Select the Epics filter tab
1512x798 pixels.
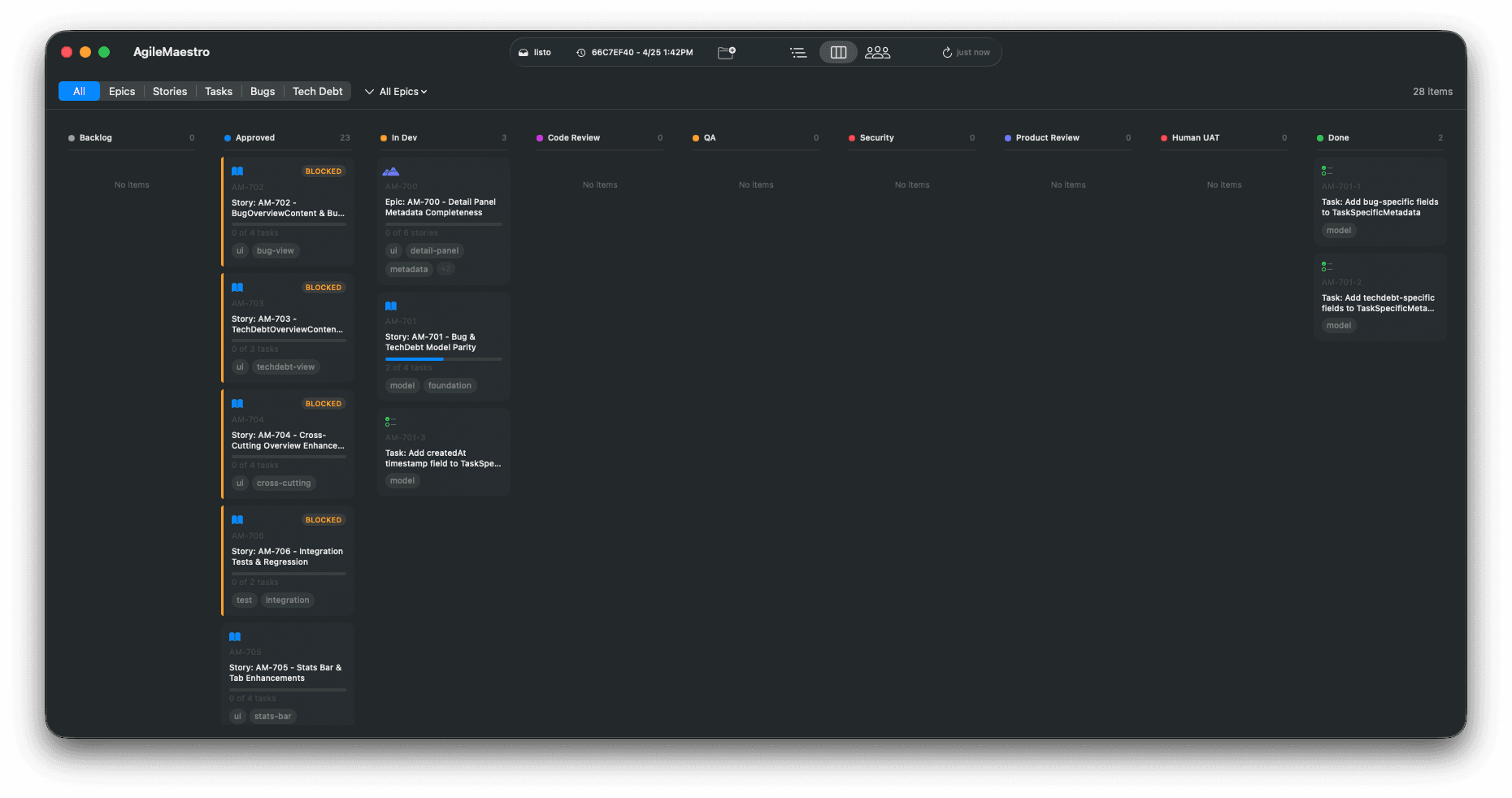coord(122,91)
